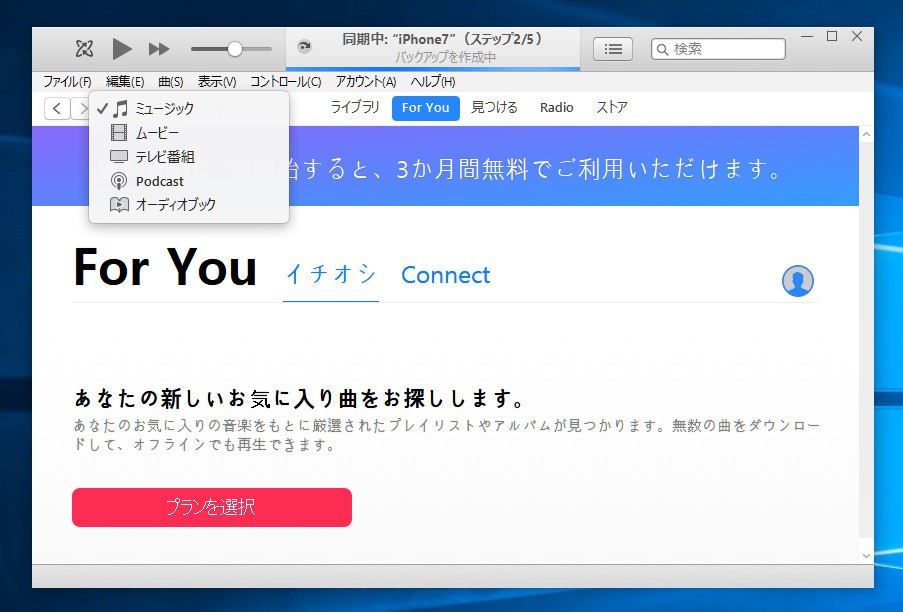Screen dimensions: 903x612
Task: Choose オーディオブック from media dropdown
Action: click(x=189, y=204)
